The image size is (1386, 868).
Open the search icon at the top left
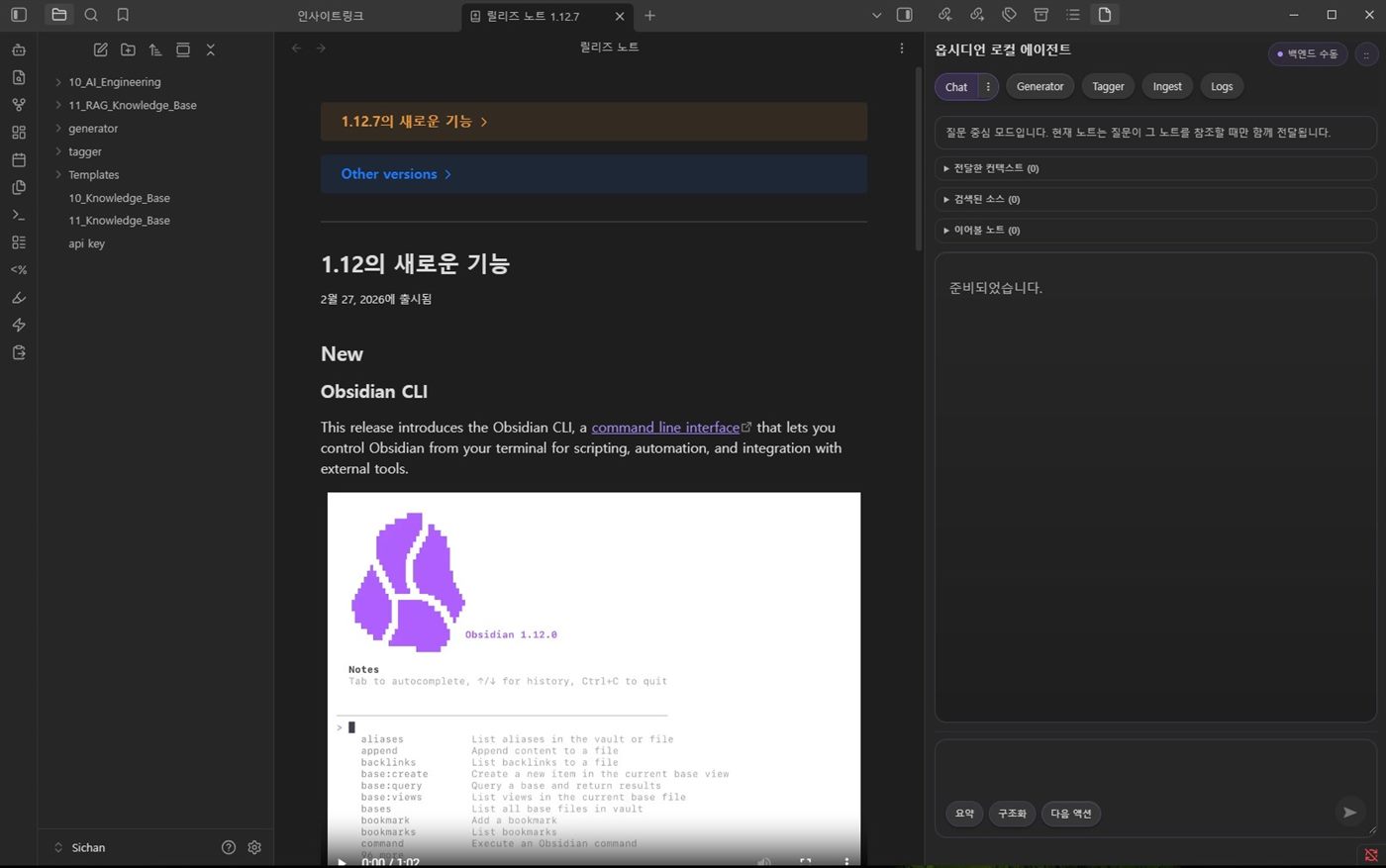[x=91, y=15]
